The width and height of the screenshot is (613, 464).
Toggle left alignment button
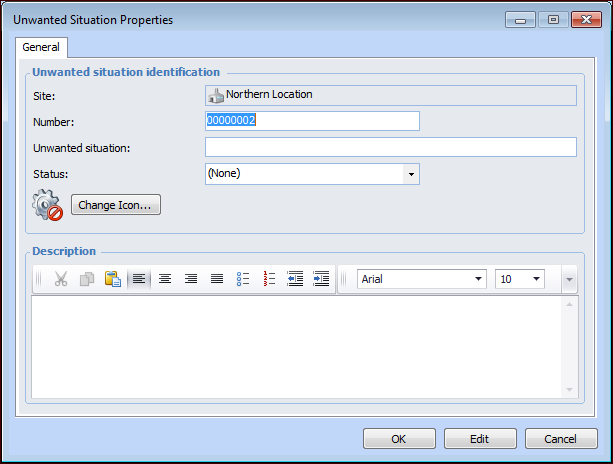tap(139, 280)
